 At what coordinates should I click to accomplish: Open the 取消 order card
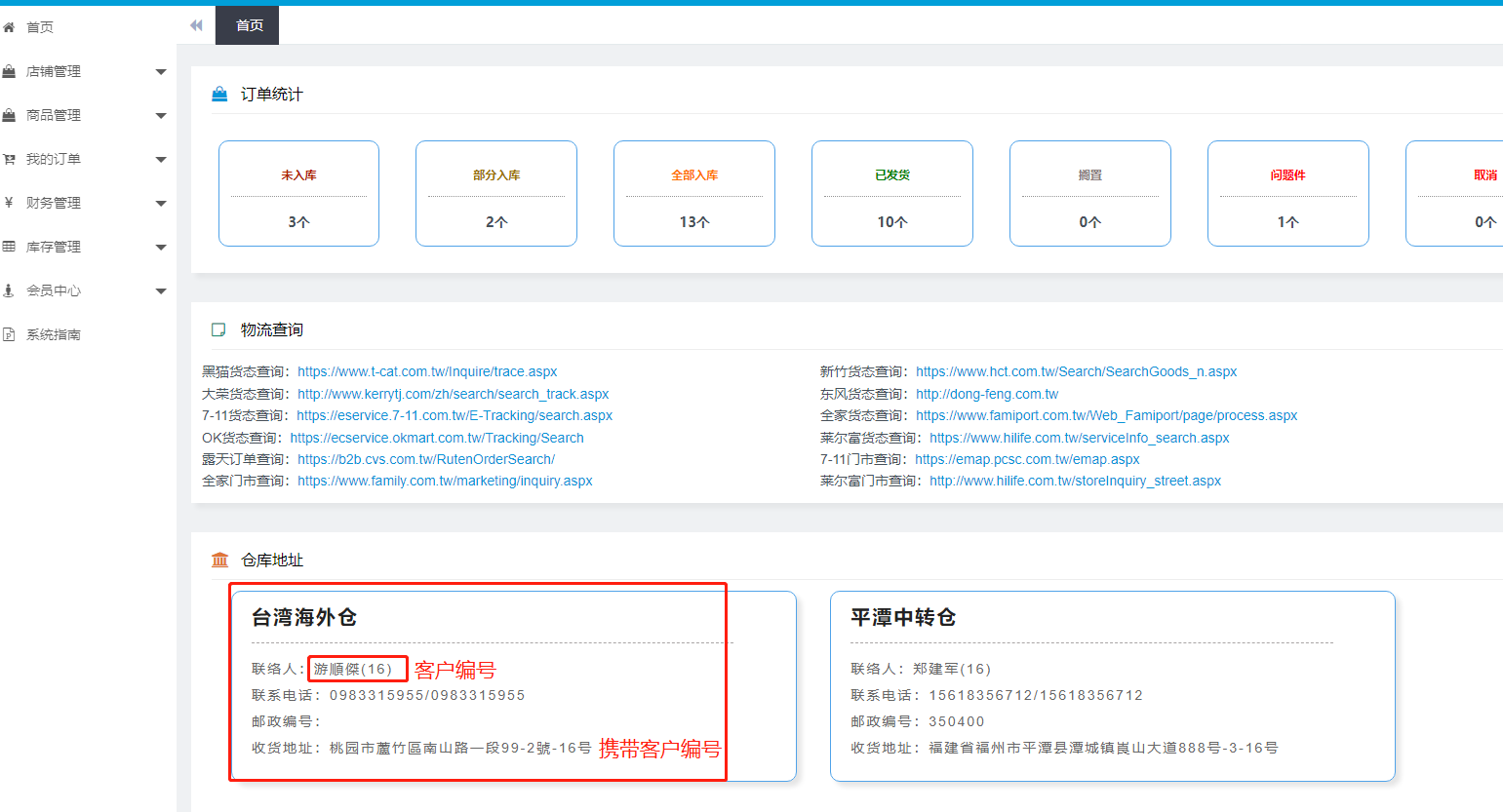1454,193
